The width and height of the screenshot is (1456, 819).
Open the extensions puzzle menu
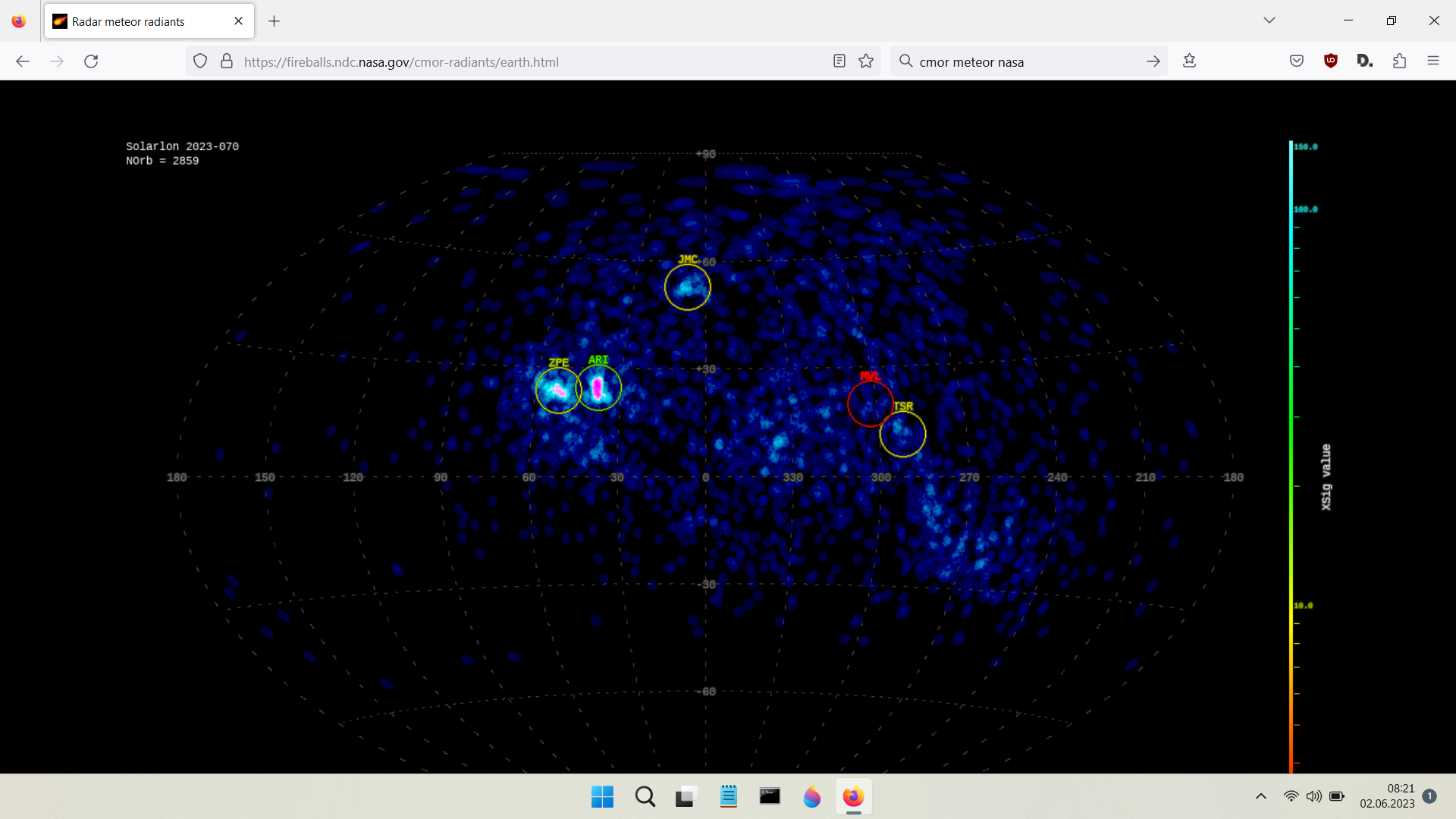(x=1400, y=61)
